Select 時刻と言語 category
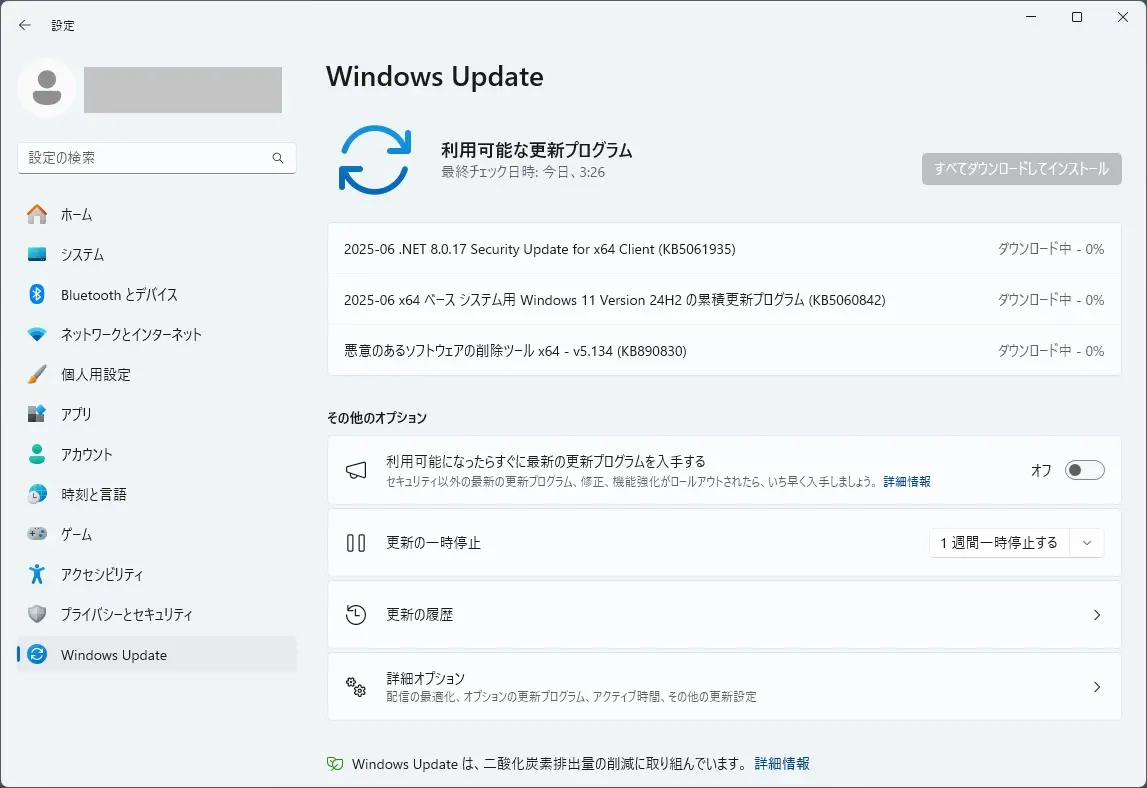 point(157,494)
